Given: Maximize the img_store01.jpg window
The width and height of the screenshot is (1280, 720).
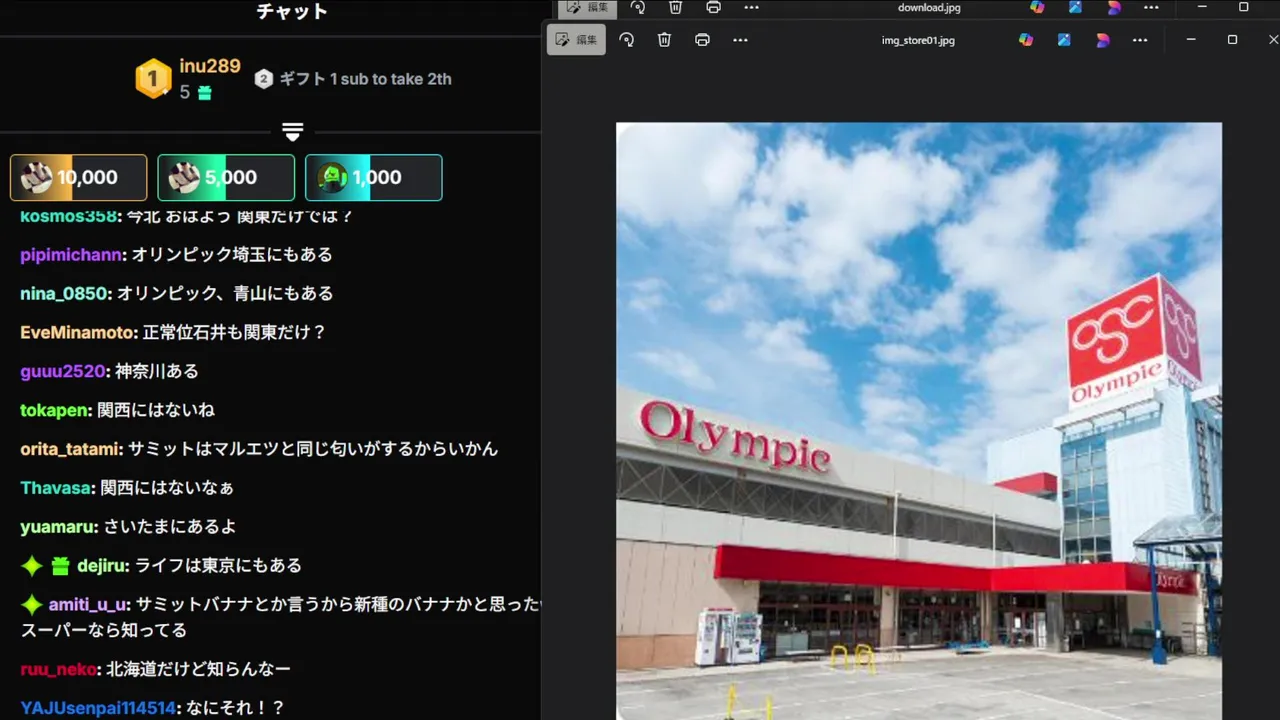Looking at the screenshot, I should (x=1232, y=40).
